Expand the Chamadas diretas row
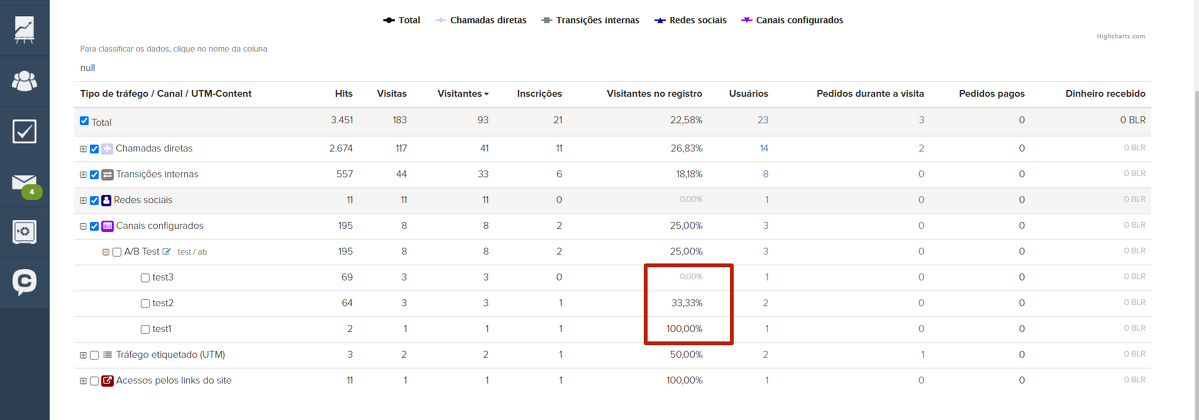Image resolution: width=1199 pixels, height=420 pixels. [83, 149]
